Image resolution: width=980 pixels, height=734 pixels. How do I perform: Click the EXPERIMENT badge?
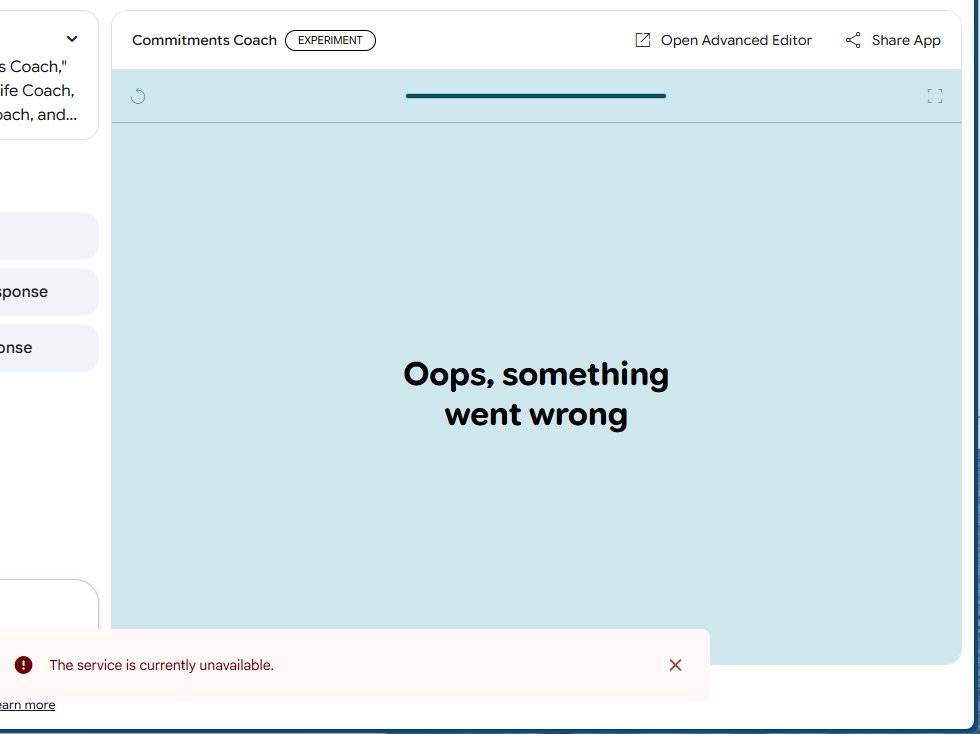click(x=330, y=40)
